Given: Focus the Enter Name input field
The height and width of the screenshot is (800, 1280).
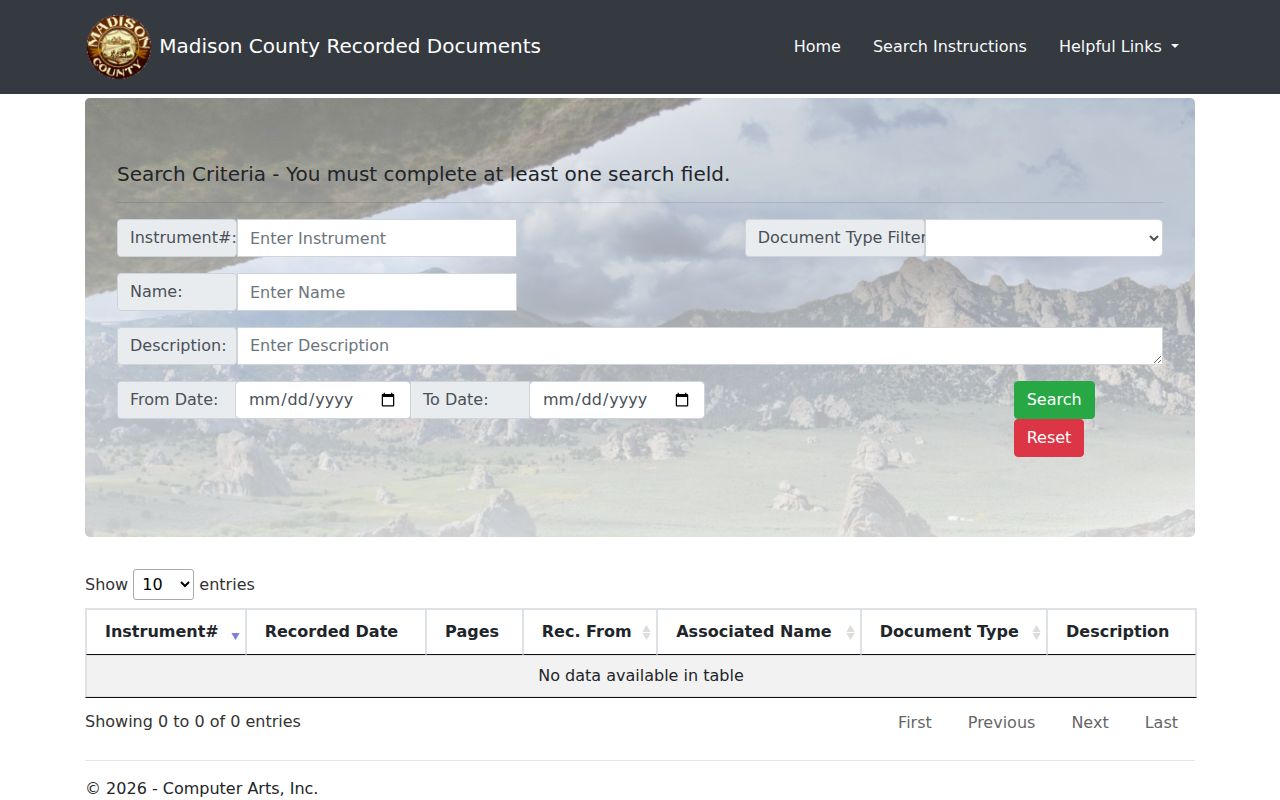Looking at the screenshot, I should (377, 292).
